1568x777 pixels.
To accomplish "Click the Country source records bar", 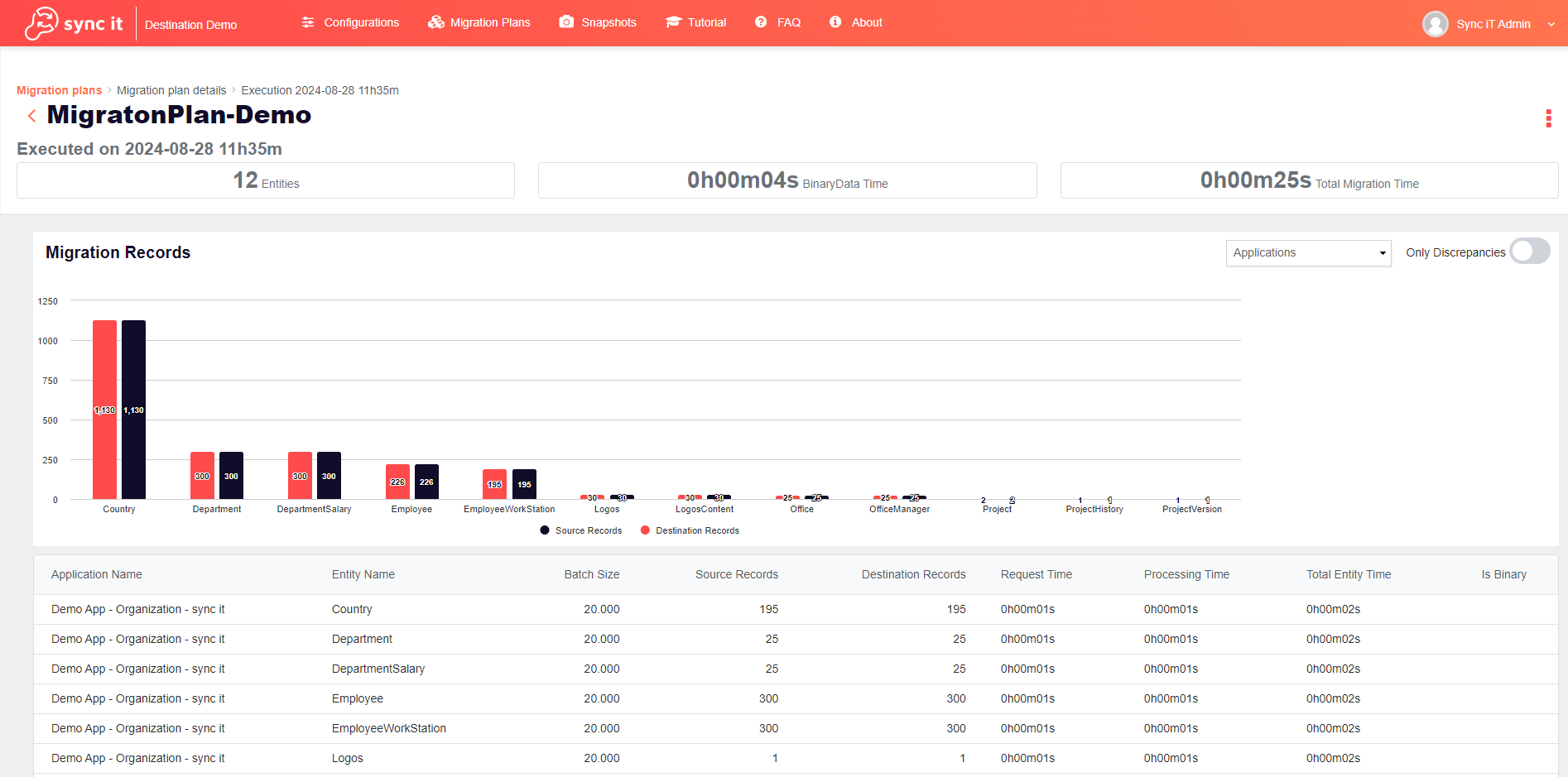I will point(133,410).
